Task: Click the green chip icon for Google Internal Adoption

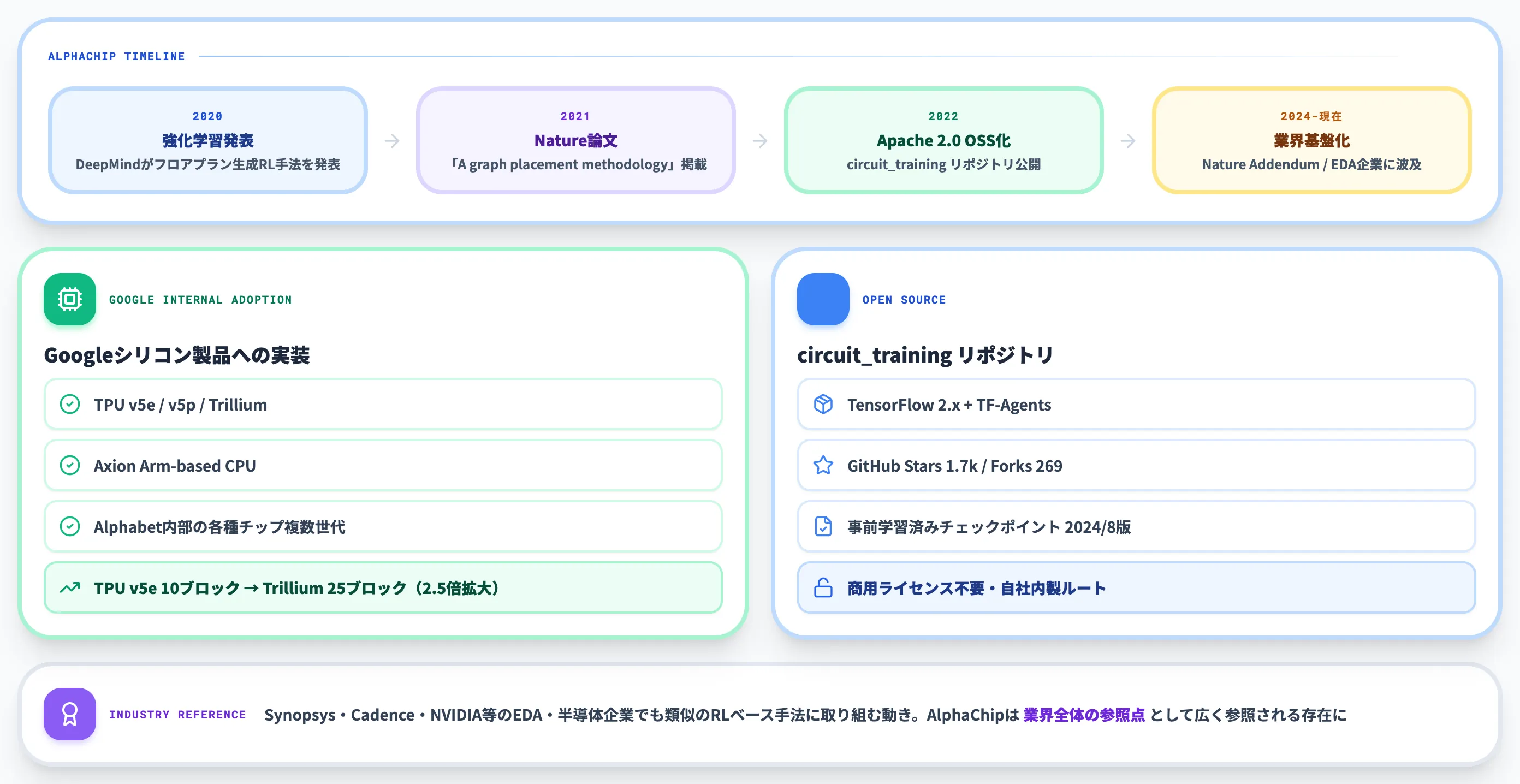Action: pos(70,299)
